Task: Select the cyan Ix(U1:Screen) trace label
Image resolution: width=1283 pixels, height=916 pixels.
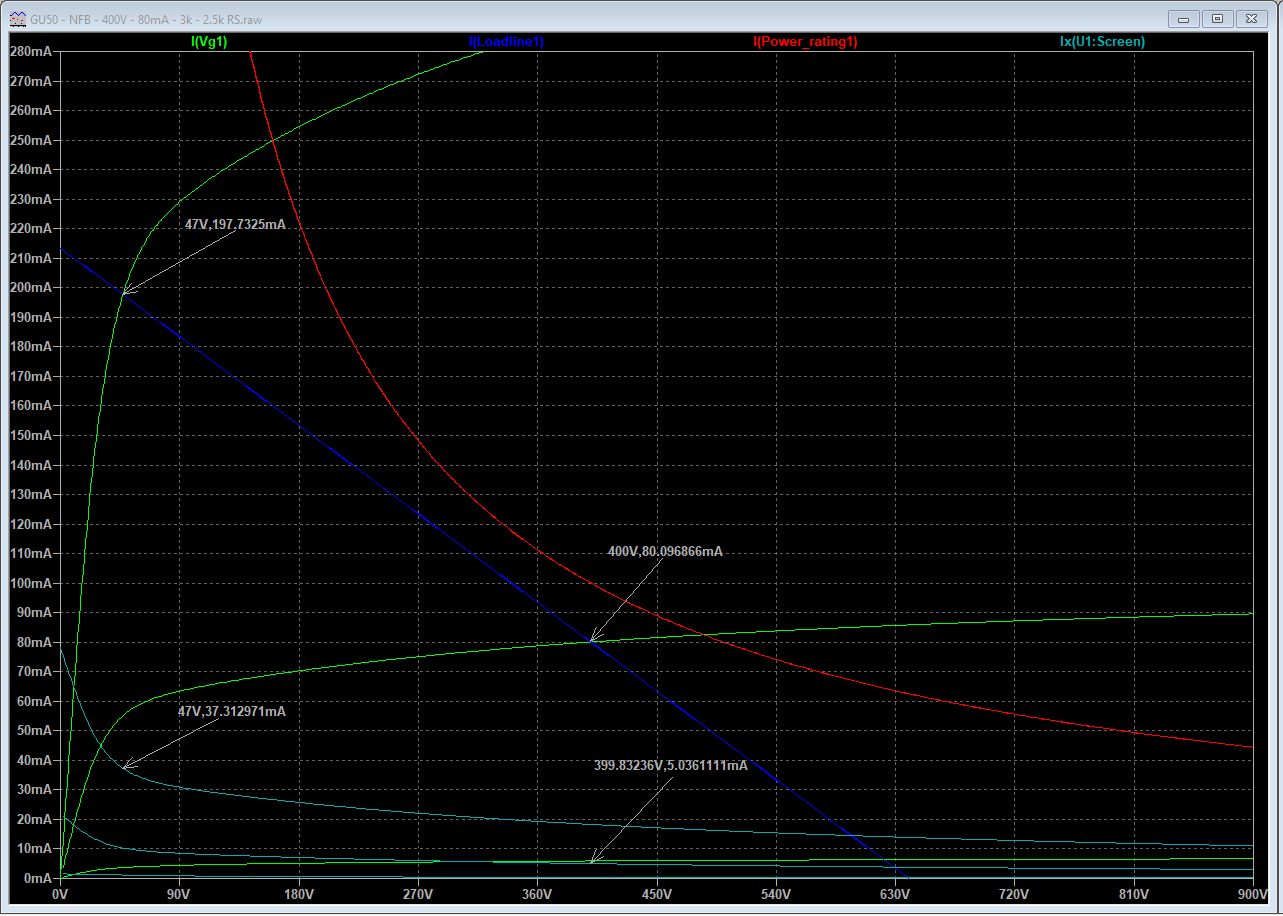Action: tap(1102, 42)
